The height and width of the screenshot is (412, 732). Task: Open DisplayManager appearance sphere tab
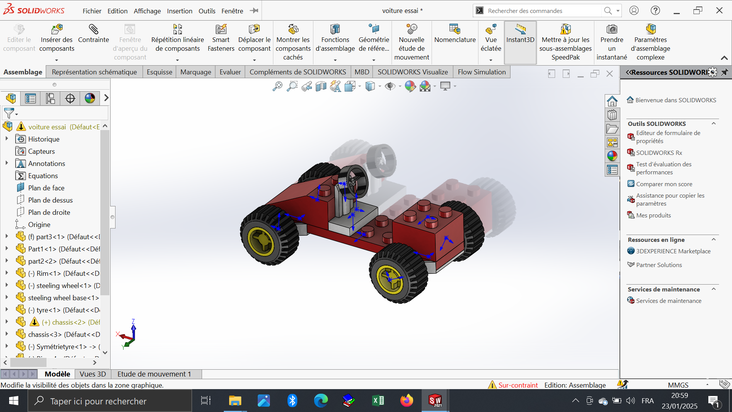(x=90, y=98)
